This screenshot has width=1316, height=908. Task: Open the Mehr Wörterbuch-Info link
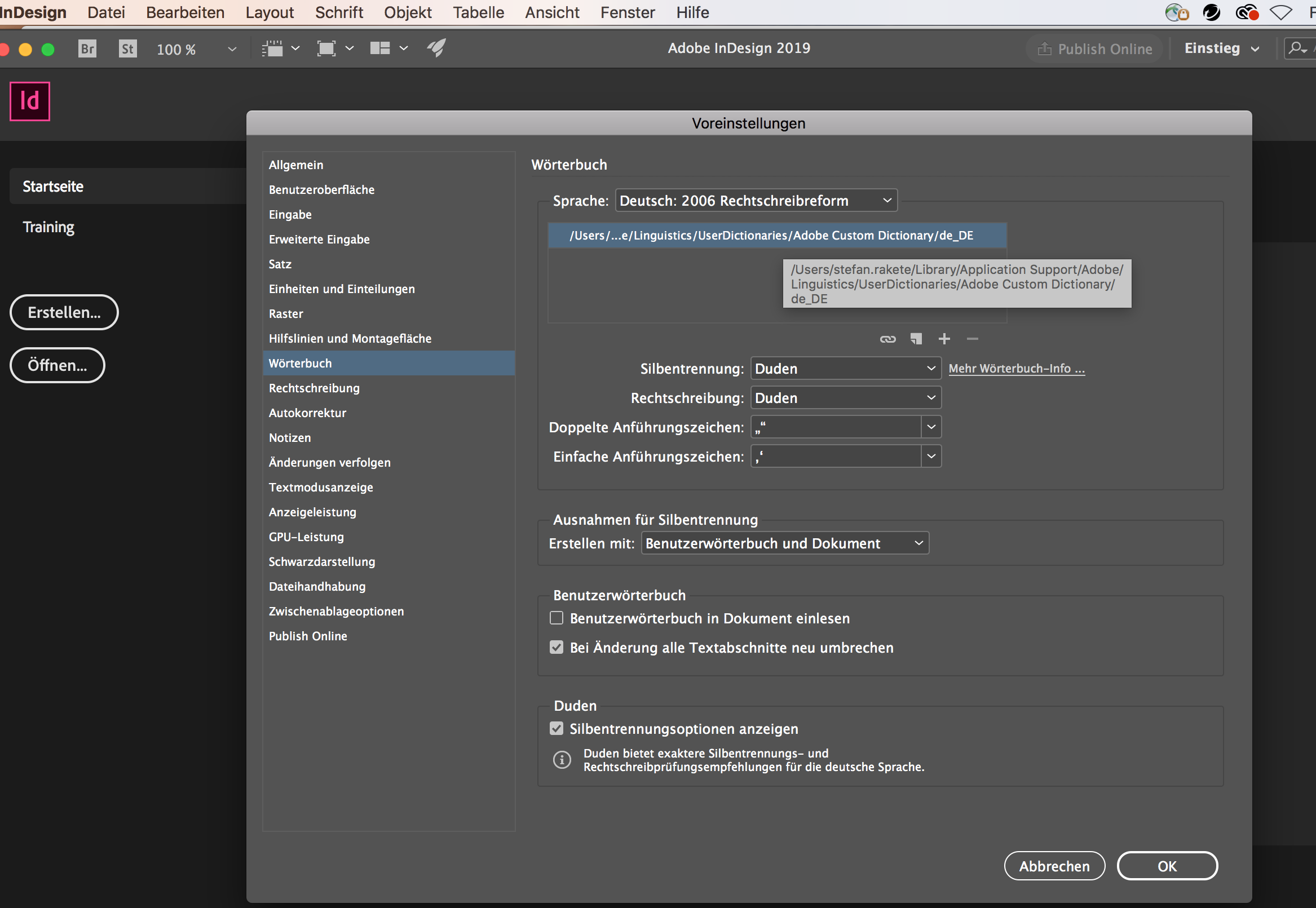point(1016,369)
